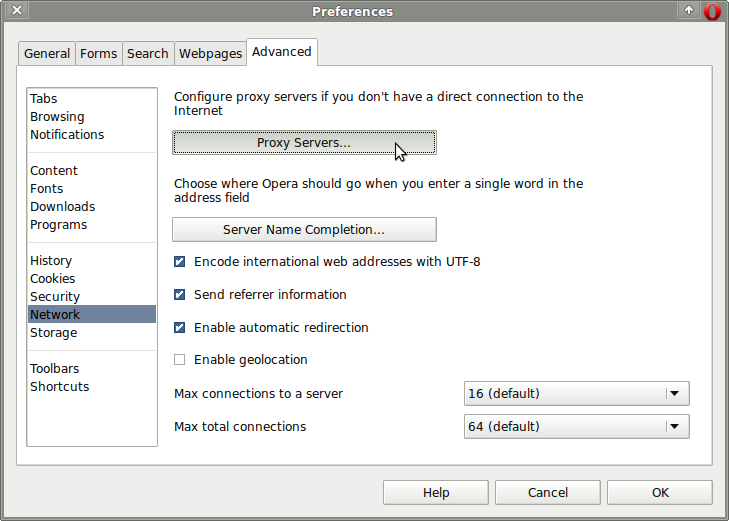Confirm the preferences with OK
The width and height of the screenshot is (729, 521).
[660, 493]
